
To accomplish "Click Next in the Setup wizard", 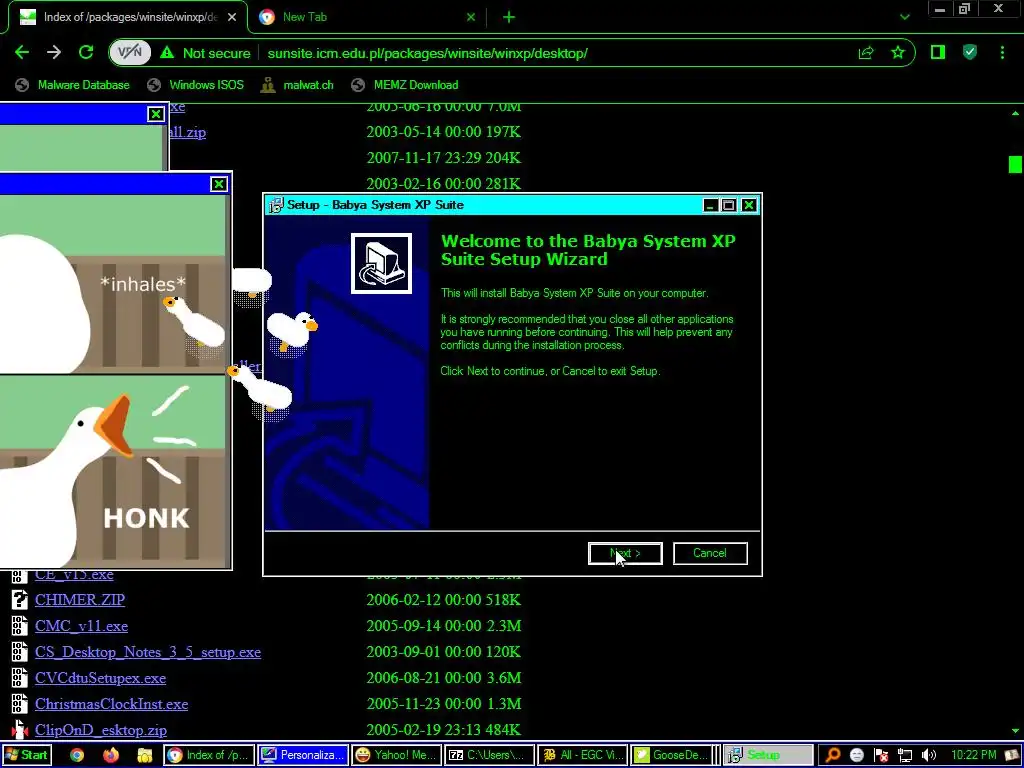I will pyautogui.click(x=625, y=553).
